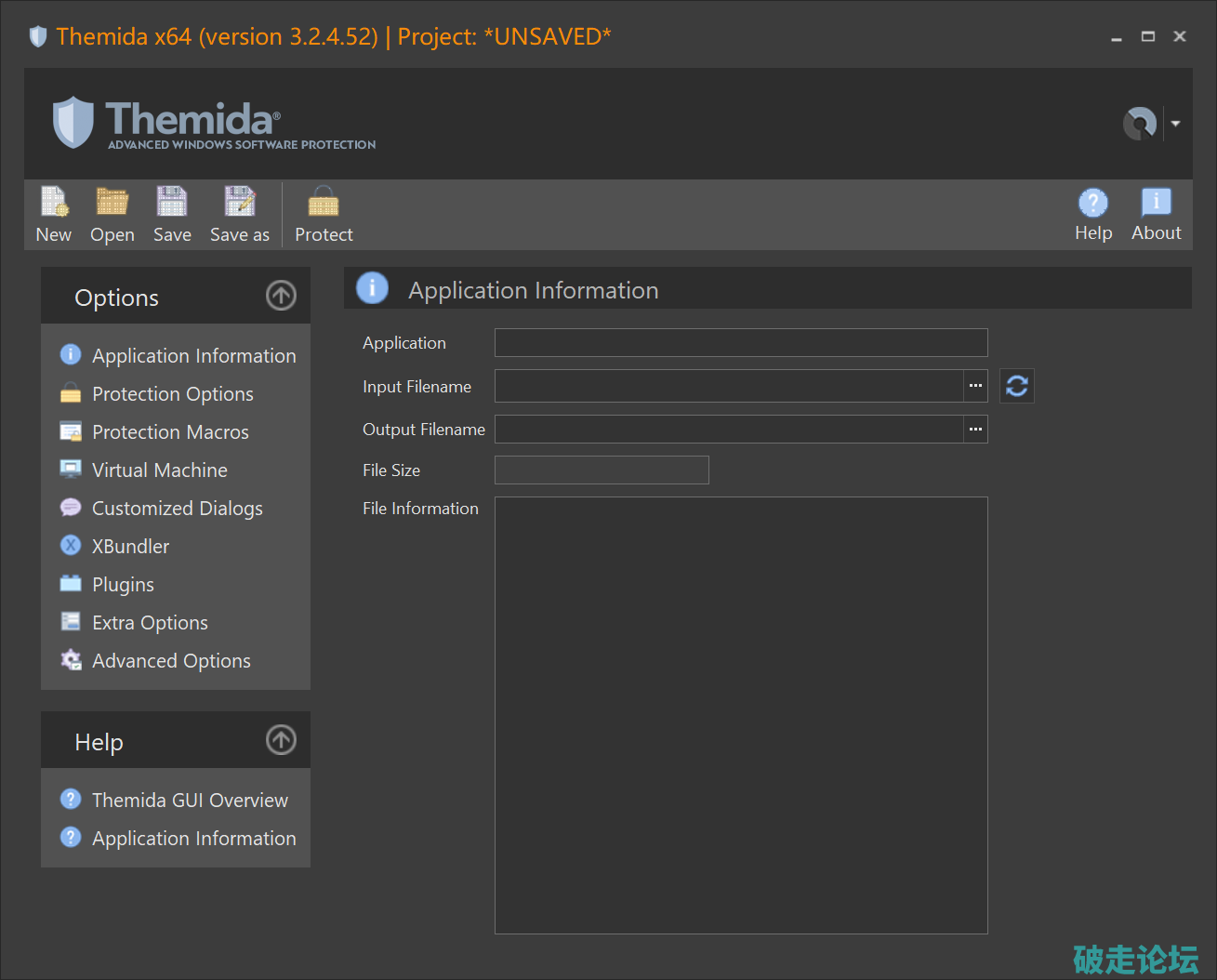The height and width of the screenshot is (980, 1217).
Task: Open the Themida GUI Overview help link
Action: (190, 801)
